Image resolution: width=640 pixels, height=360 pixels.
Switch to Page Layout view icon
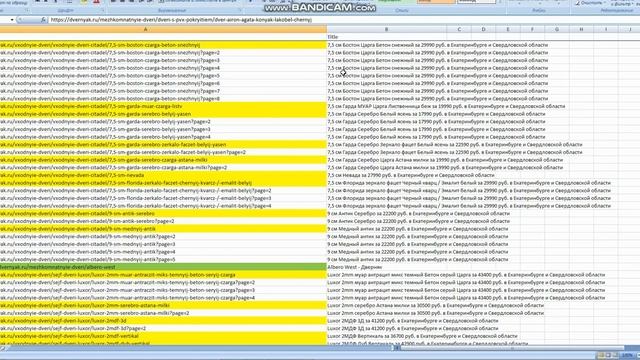coord(608,356)
